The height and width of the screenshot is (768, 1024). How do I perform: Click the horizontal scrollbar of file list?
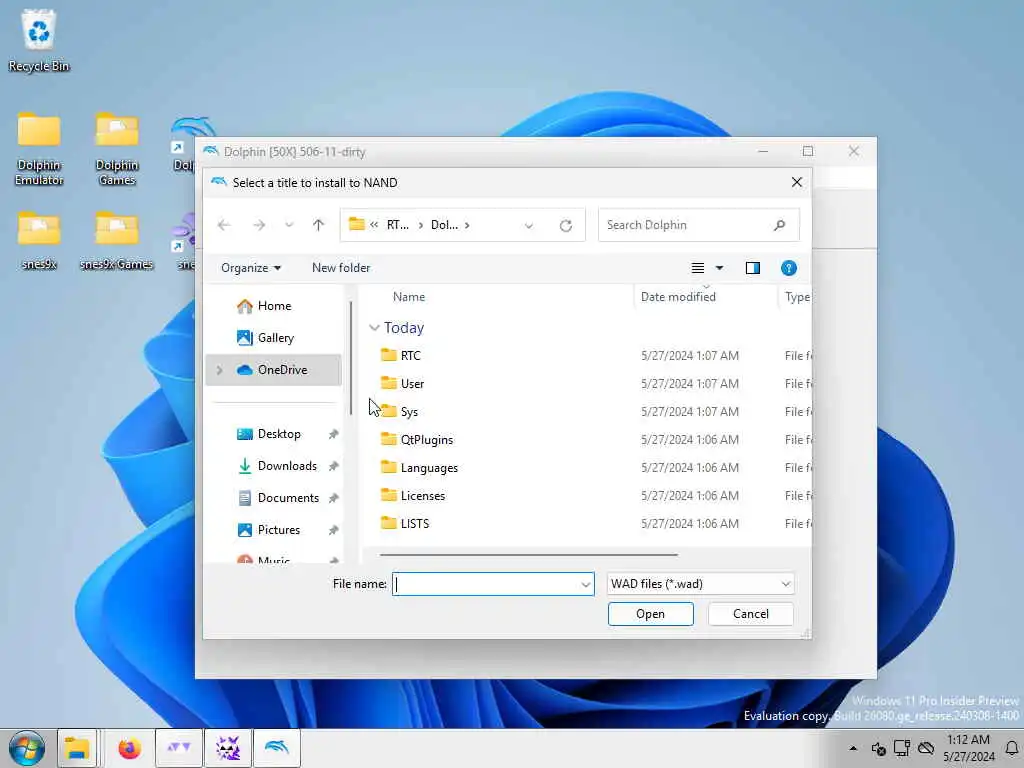coord(528,555)
